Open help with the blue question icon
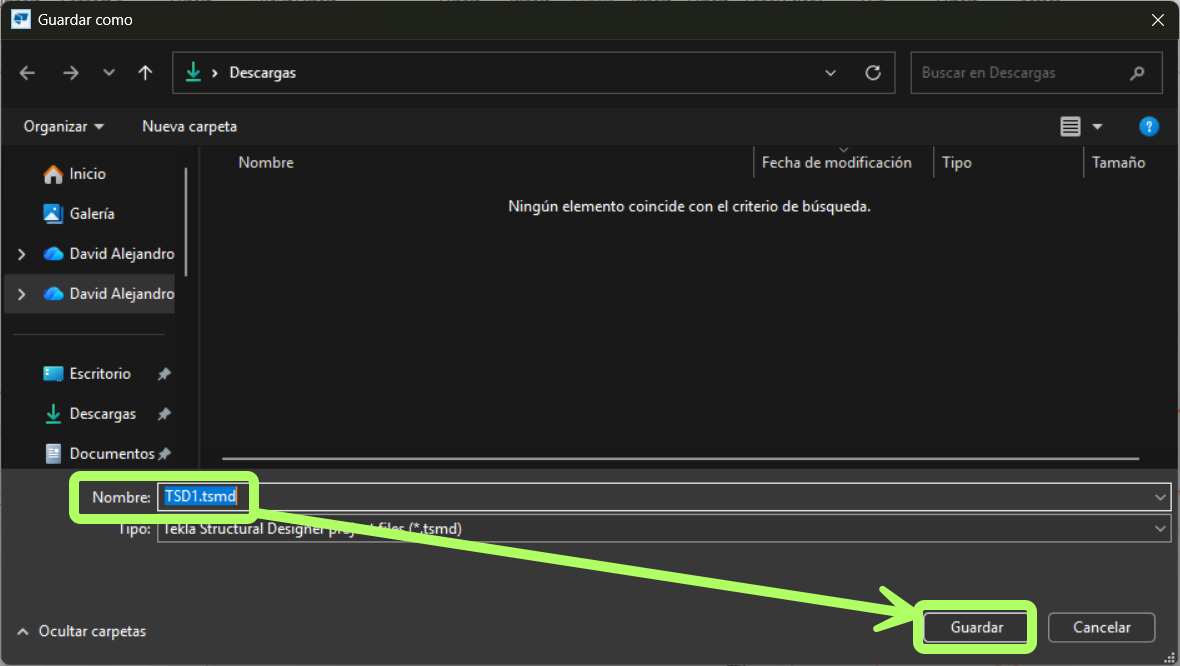The image size is (1180, 666). point(1148,126)
